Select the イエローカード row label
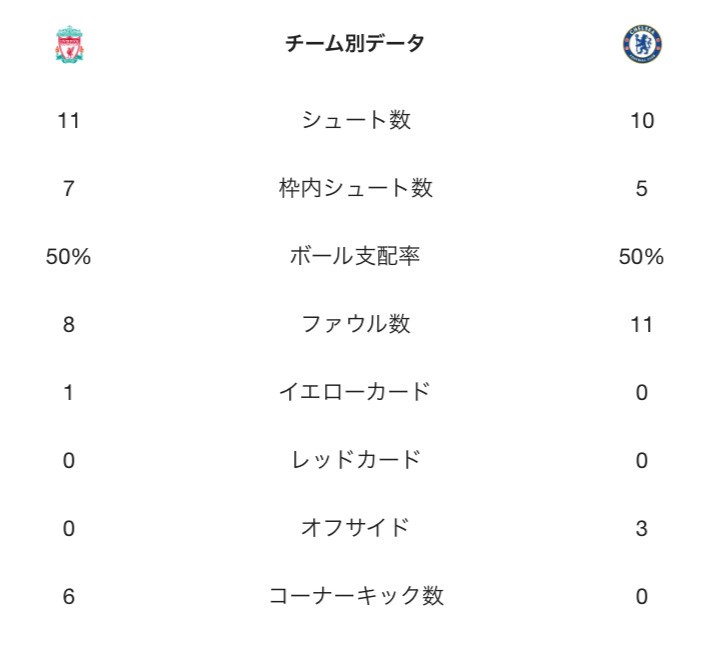Screen dimensions: 713x650 click(355, 392)
